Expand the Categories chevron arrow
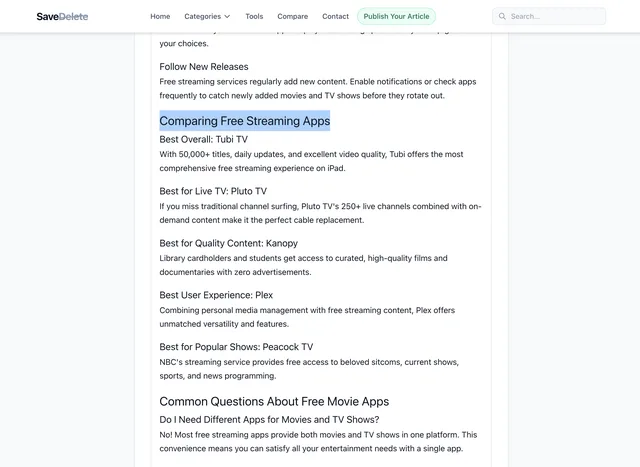Image resolution: width=640 pixels, height=467 pixels. [x=227, y=17]
